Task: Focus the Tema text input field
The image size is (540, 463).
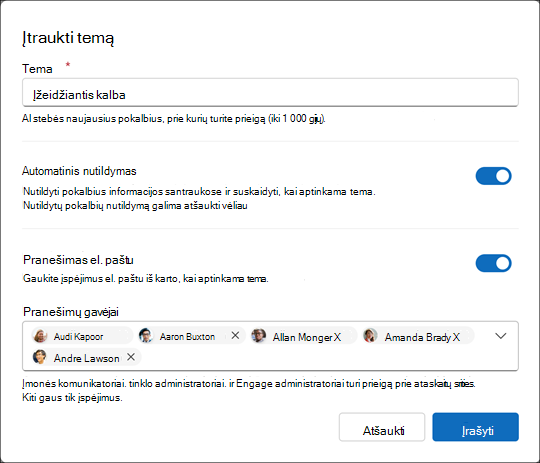Action: pyautogui.click(x=270, y=93)
